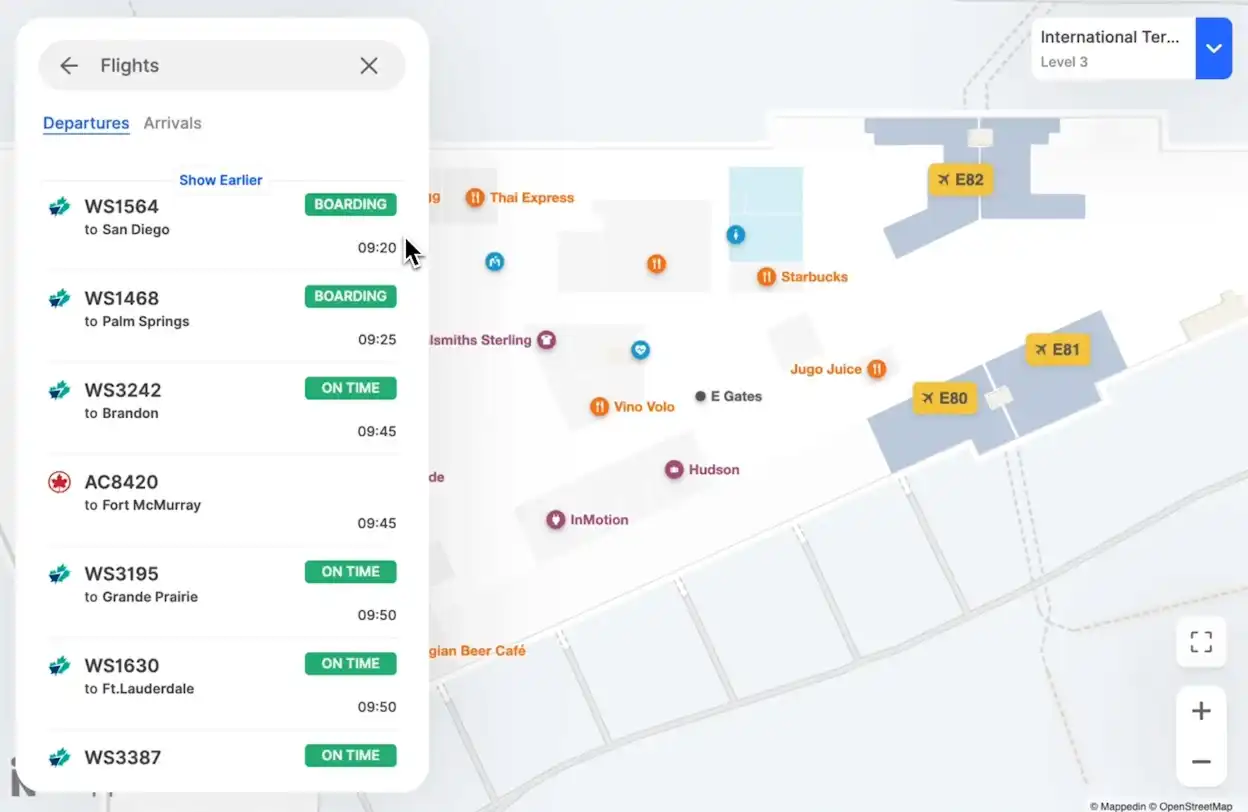The height and width of the screenshot is (812, 1248).
Task: Click the unlabeled orange restaurant icon left of Starbucks
Action: (656, 264)
